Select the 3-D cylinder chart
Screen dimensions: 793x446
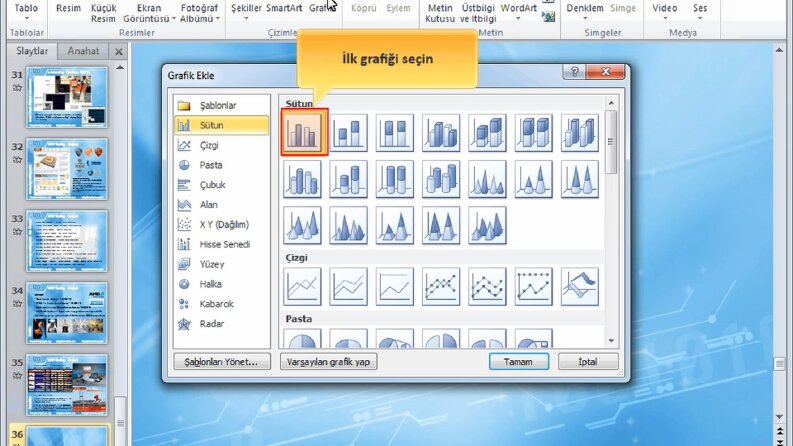[x=441, y=179]
